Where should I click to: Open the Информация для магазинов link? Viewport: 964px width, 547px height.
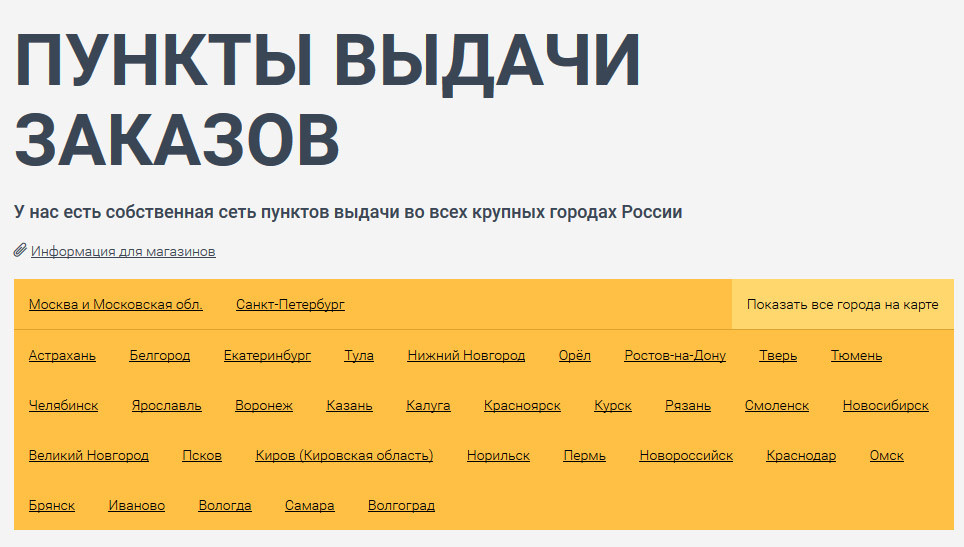point(123,252)
